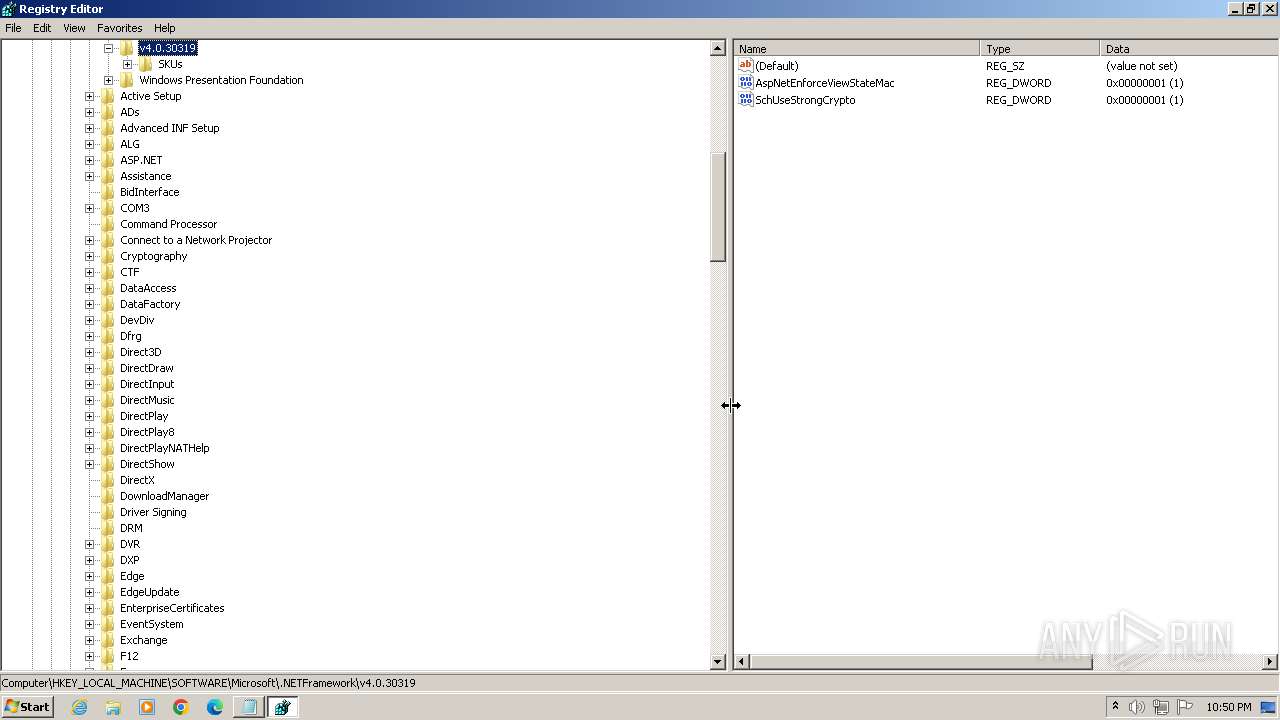Image resolution: width=1280 pixels, height=720 pixels.
Task: Select the Advanced INF Setup key
Action: (169, 128)
